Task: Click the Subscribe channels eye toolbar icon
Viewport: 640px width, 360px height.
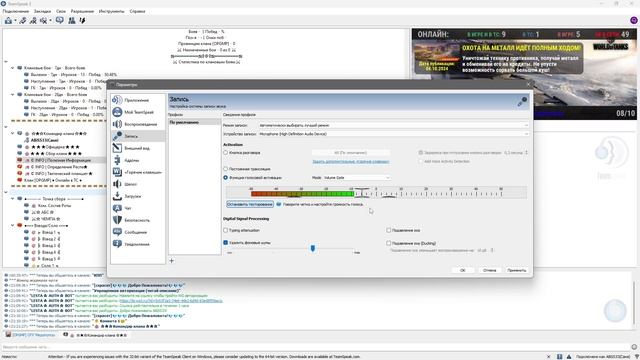Action: 43,20
